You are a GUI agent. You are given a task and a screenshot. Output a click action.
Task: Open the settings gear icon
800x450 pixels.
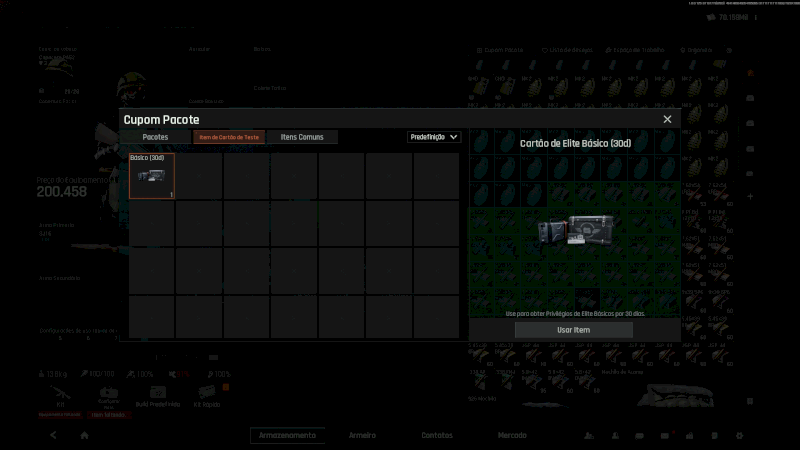(x=739, y=436)
